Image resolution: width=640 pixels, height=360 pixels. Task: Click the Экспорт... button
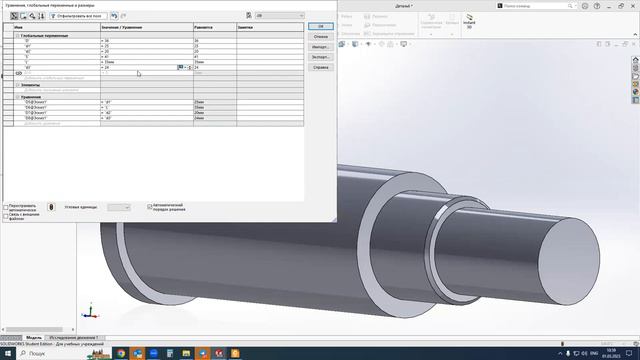tap(321, 57)
